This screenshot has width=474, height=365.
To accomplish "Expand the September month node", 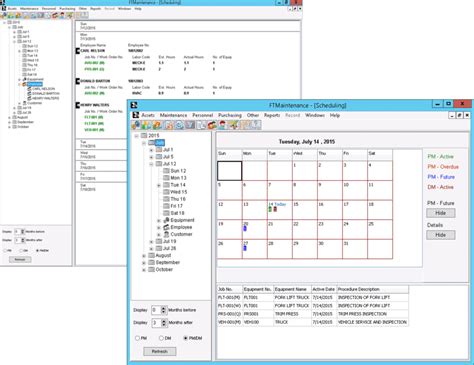I will click(x=144, y=263).
